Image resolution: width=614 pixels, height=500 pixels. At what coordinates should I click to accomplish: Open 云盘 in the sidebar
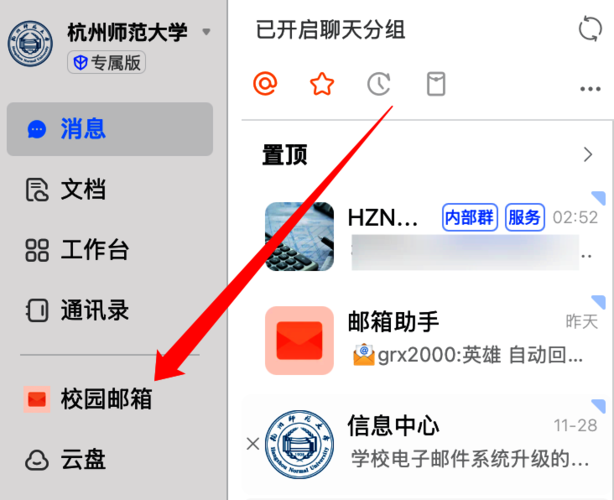[110, 460]
